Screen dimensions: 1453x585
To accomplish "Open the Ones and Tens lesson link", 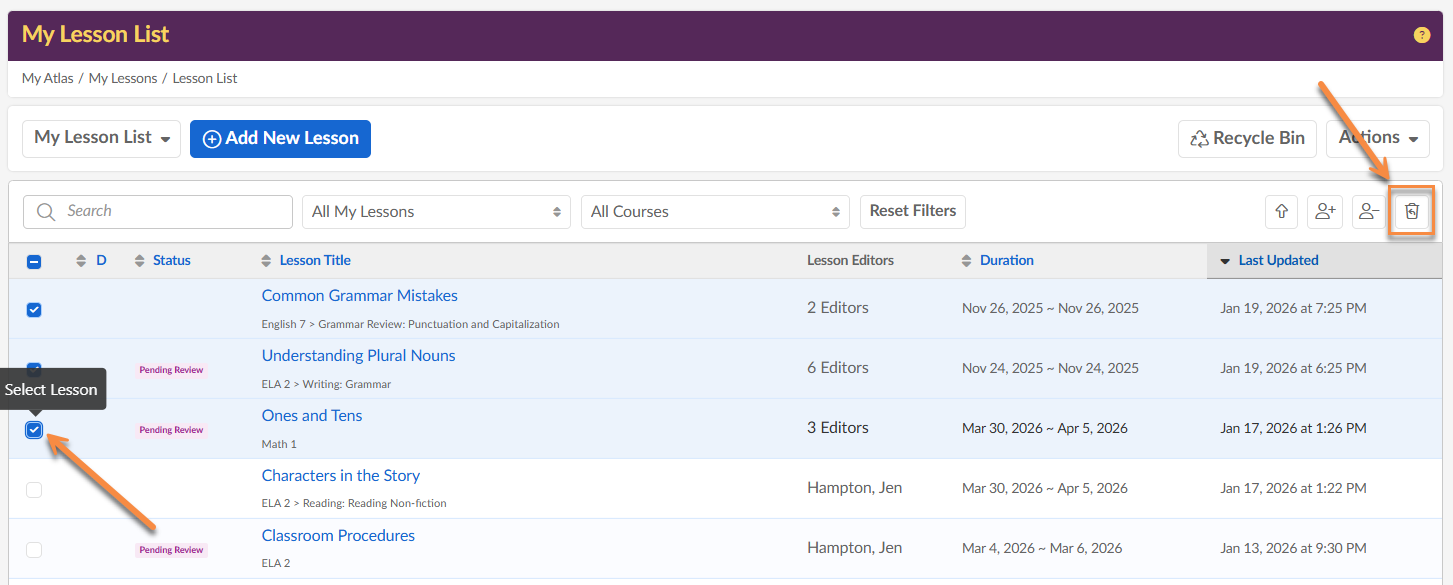I will [x=312, y=416].
